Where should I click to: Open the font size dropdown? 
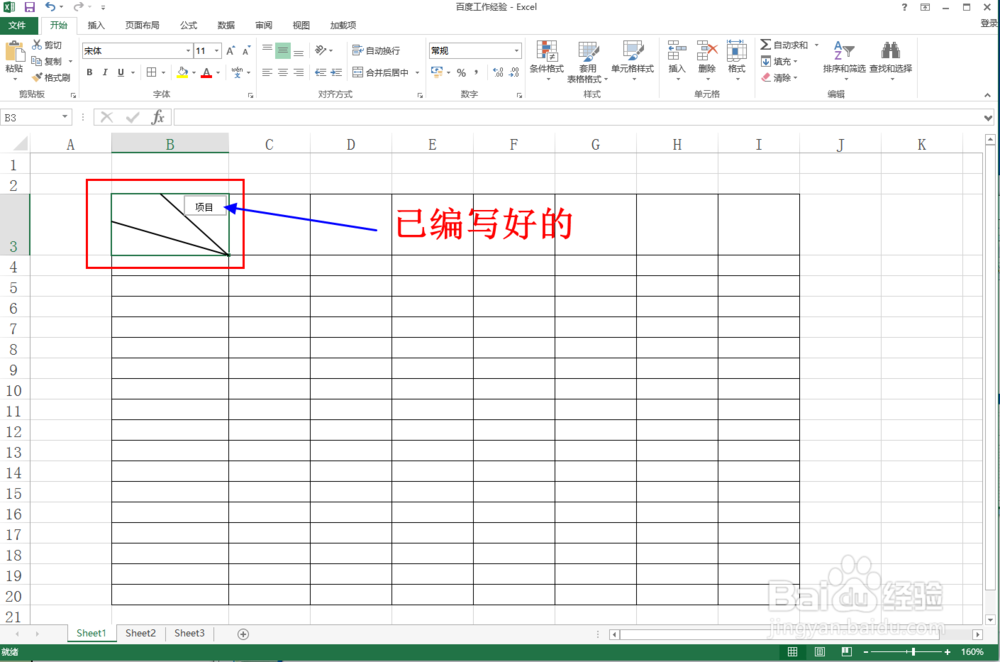[x=217, y=50]
